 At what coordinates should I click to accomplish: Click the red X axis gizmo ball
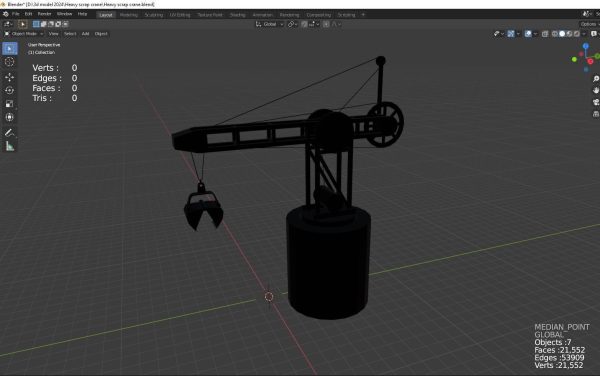(590, 62)
